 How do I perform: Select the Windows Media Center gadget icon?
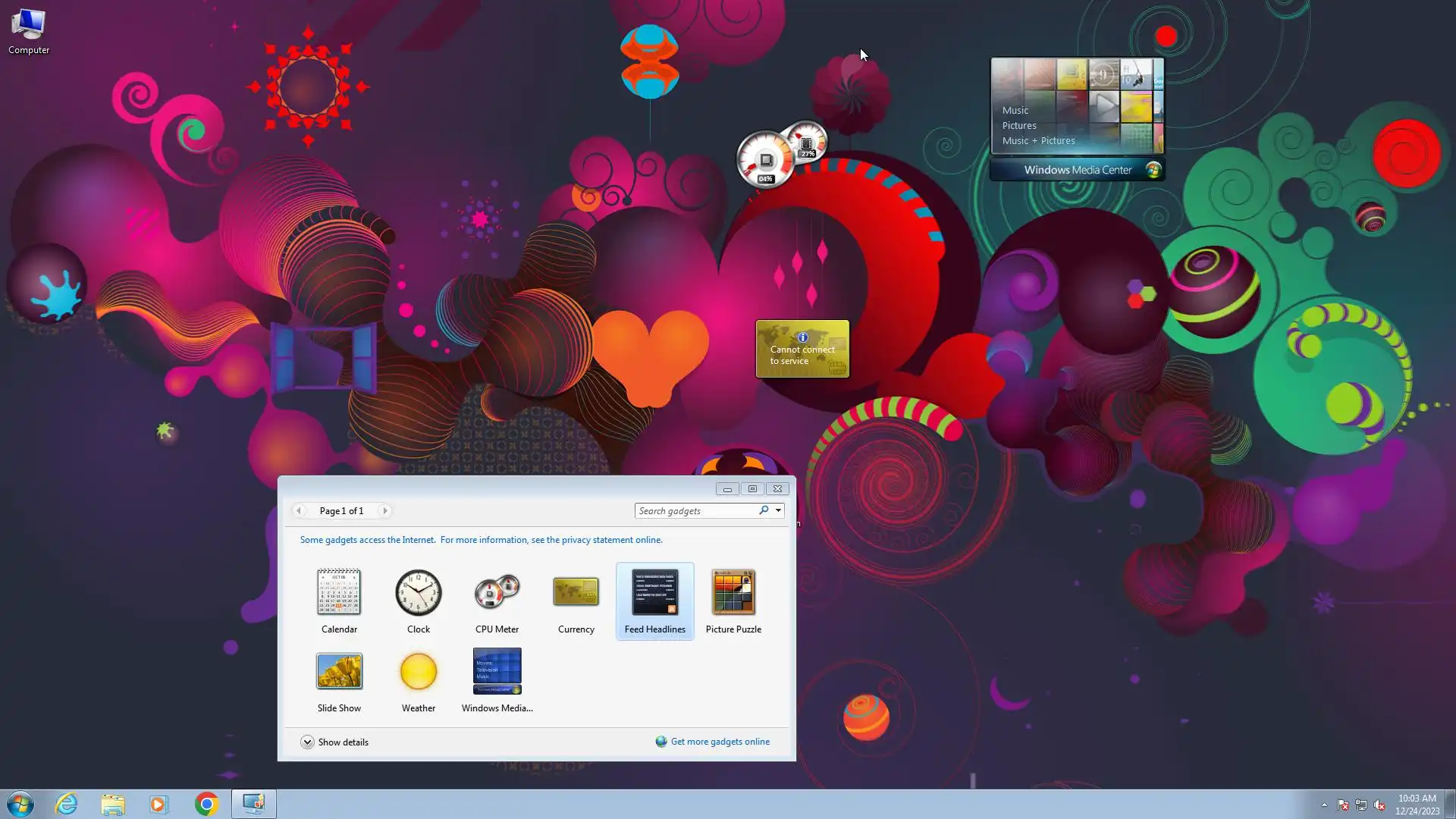pyautogui.click(x=497, y=671)
